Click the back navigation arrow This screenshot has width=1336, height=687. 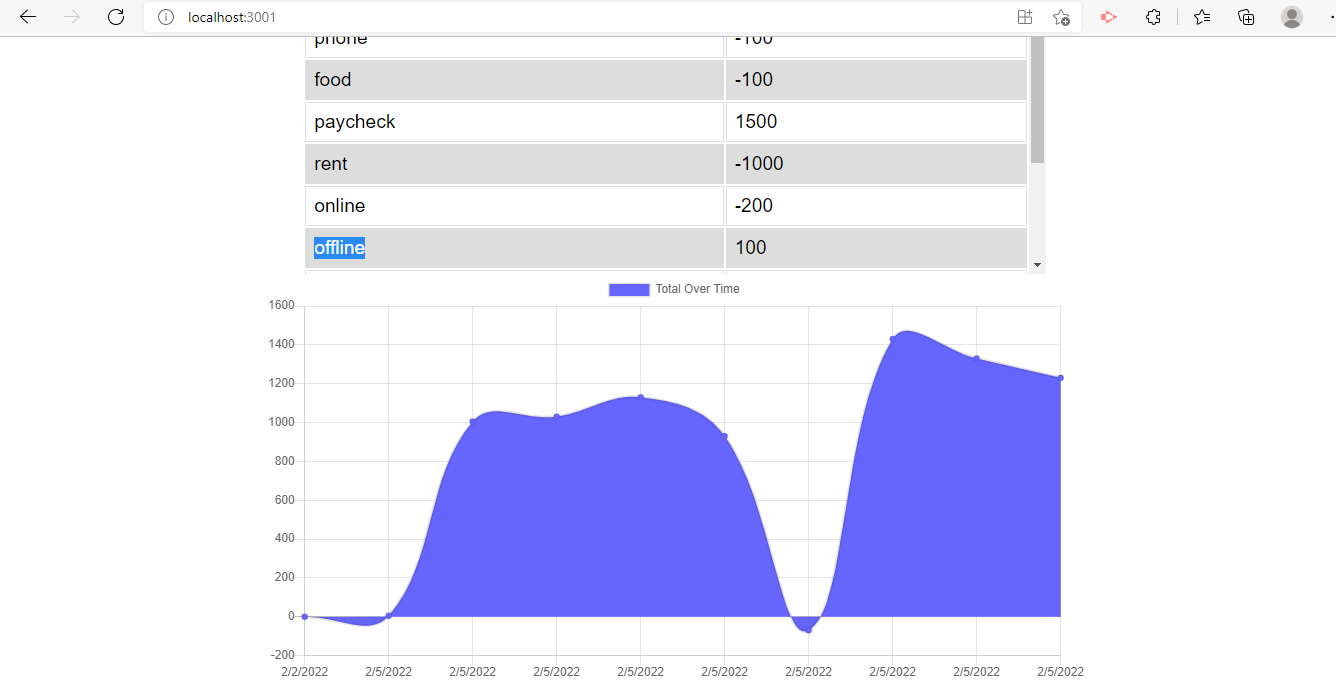27,16
